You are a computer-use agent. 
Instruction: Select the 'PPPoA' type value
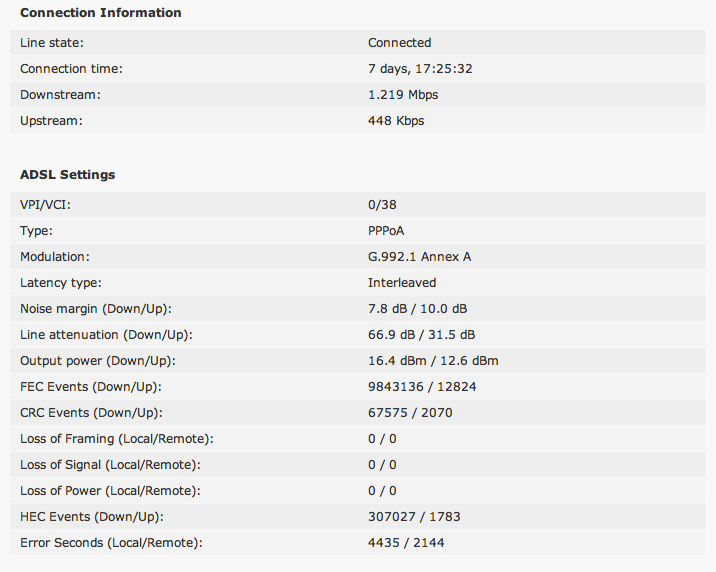coord(386,231)
